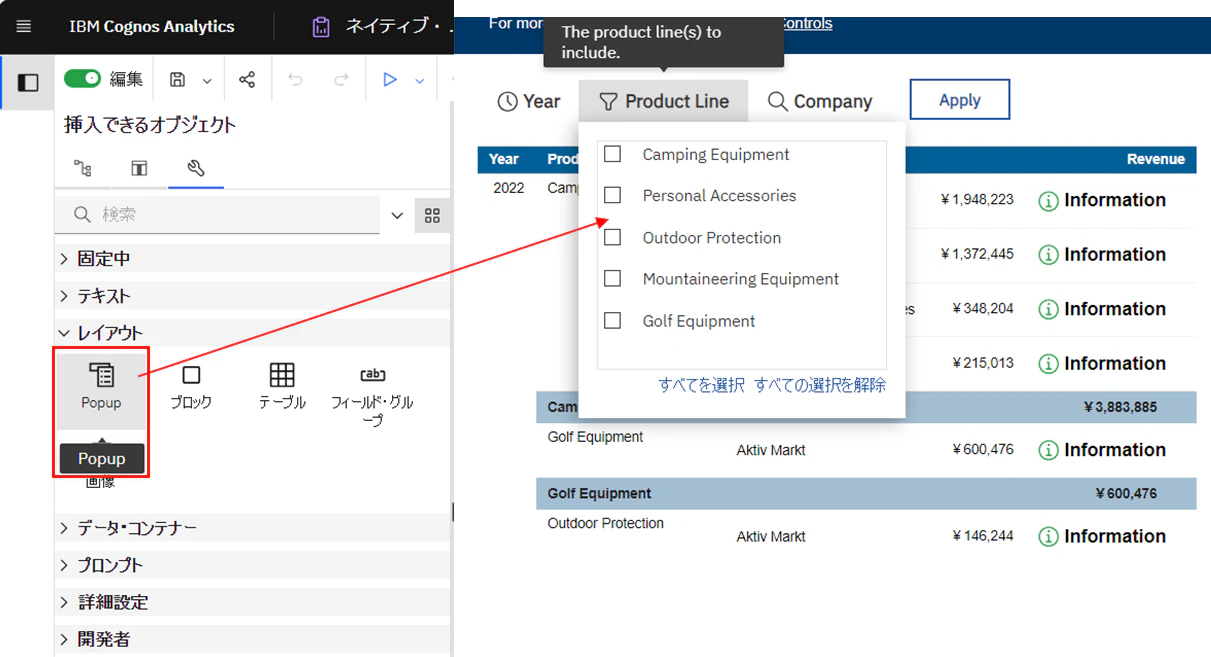This screenshot has height=657, width=1211.
Task: Select the フィールド・グループ object
Action: 372,395
